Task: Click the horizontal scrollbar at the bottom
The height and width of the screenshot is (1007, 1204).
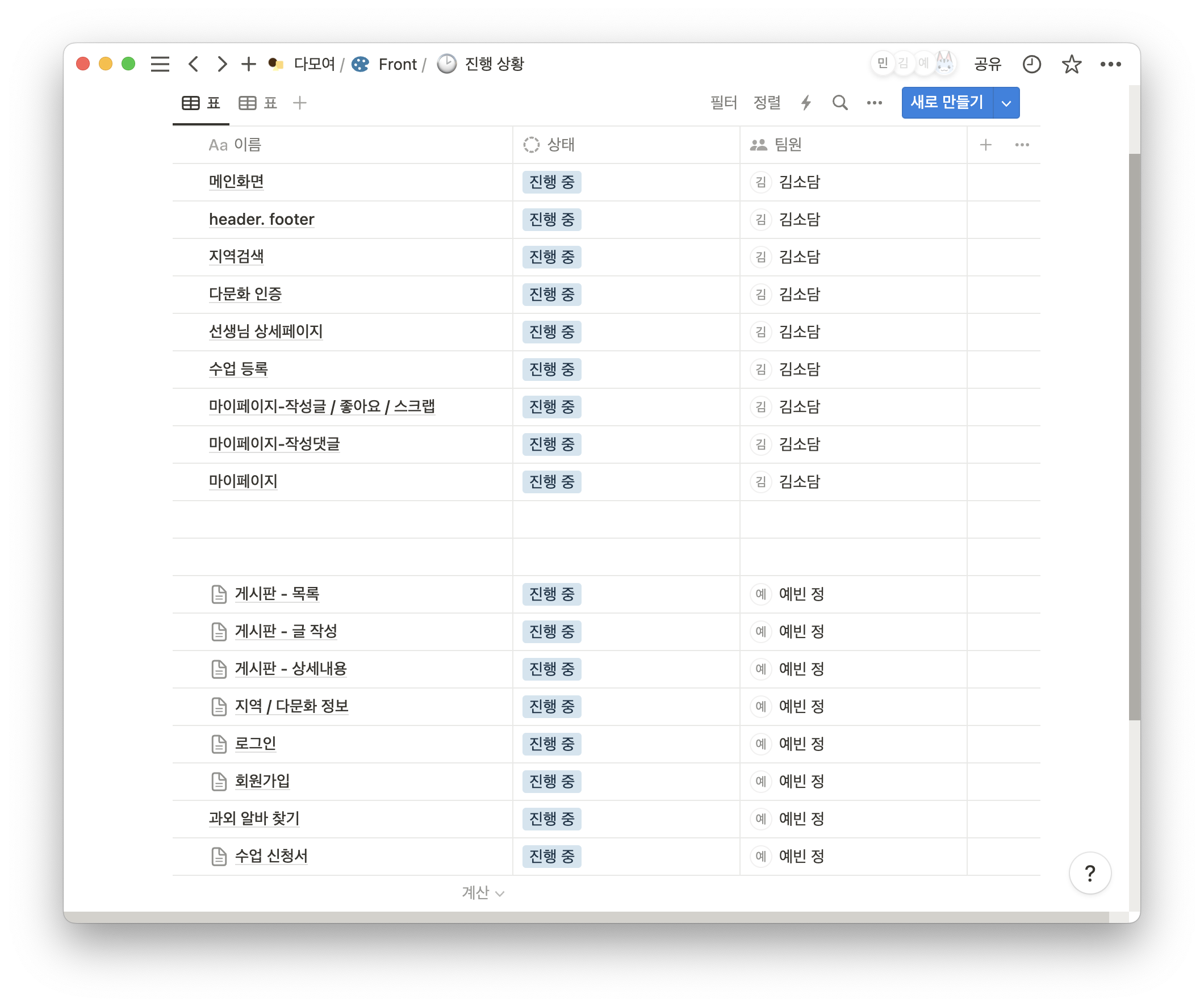Action: [586, 917]
